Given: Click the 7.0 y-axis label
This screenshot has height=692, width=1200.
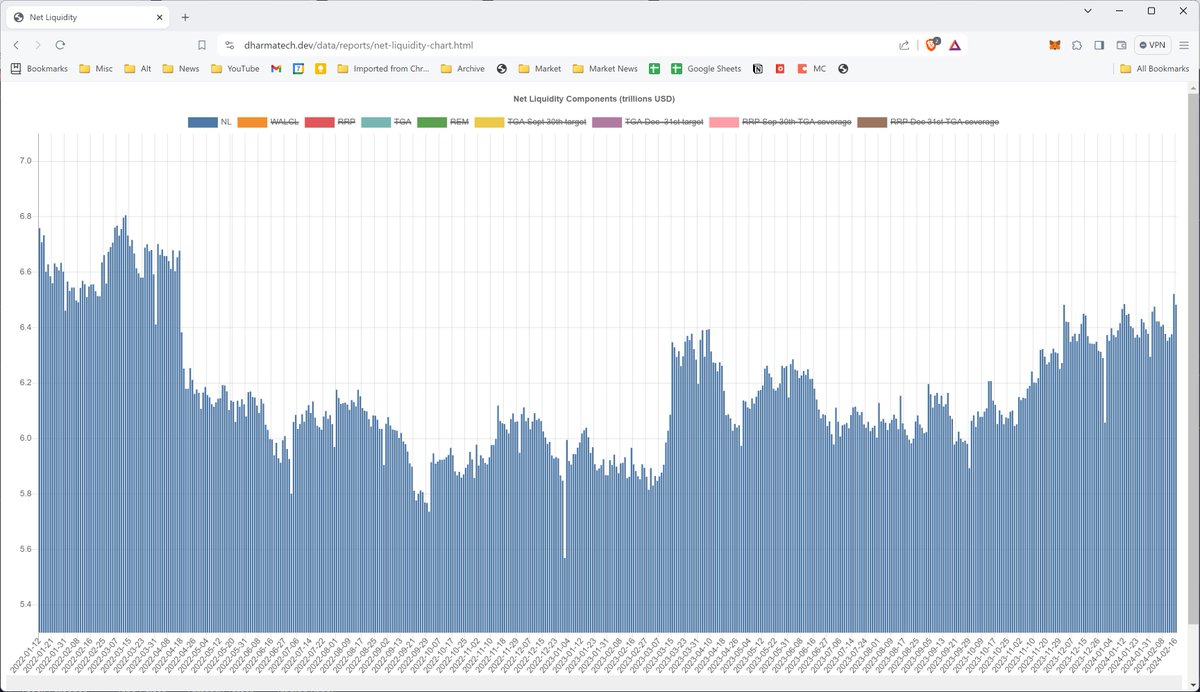Looking at the screenshot, I should pyautogui.click(x=26, y=161).
